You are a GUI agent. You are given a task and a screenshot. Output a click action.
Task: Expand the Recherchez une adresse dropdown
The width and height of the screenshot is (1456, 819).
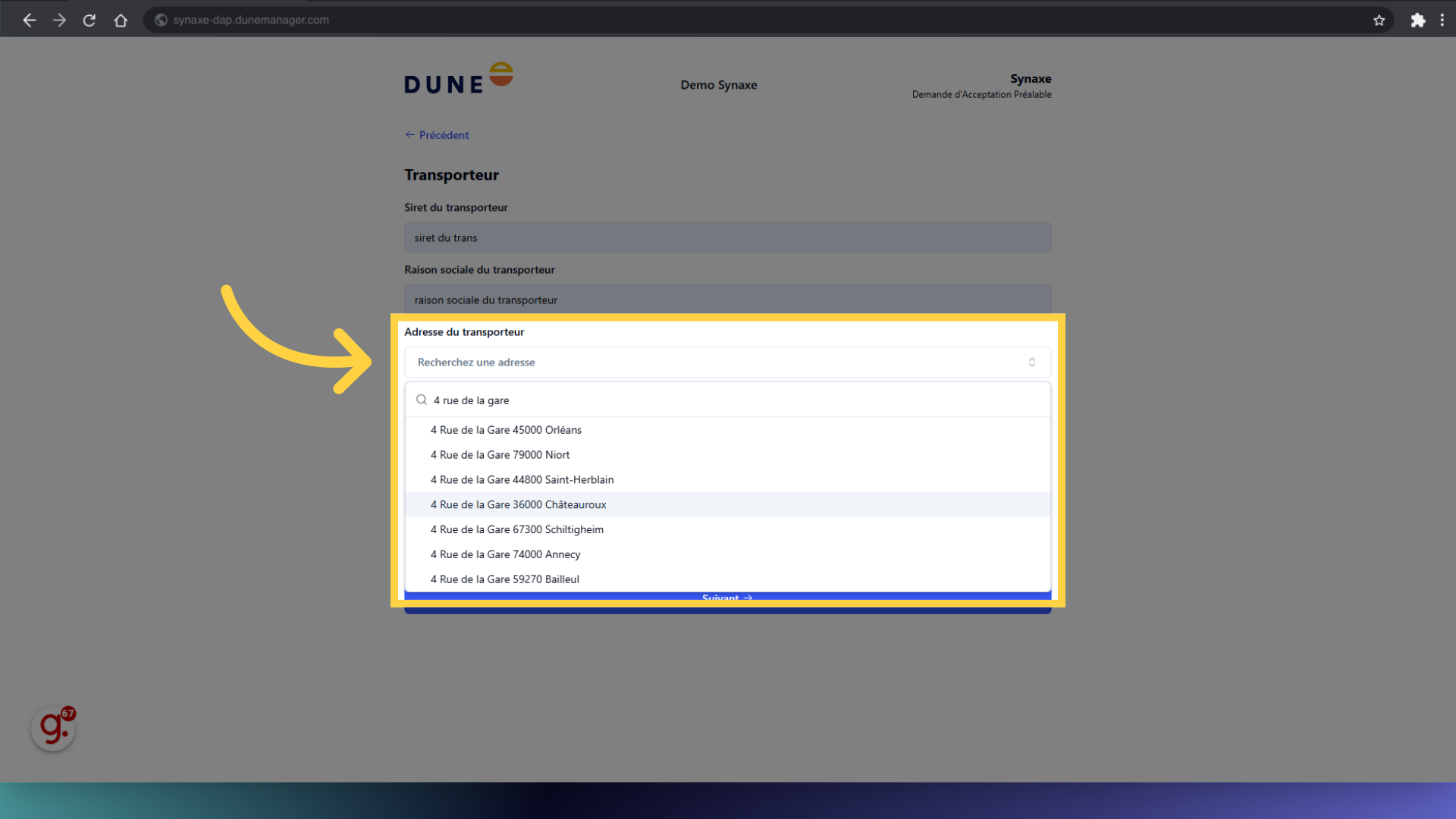(x=726, y=362)
